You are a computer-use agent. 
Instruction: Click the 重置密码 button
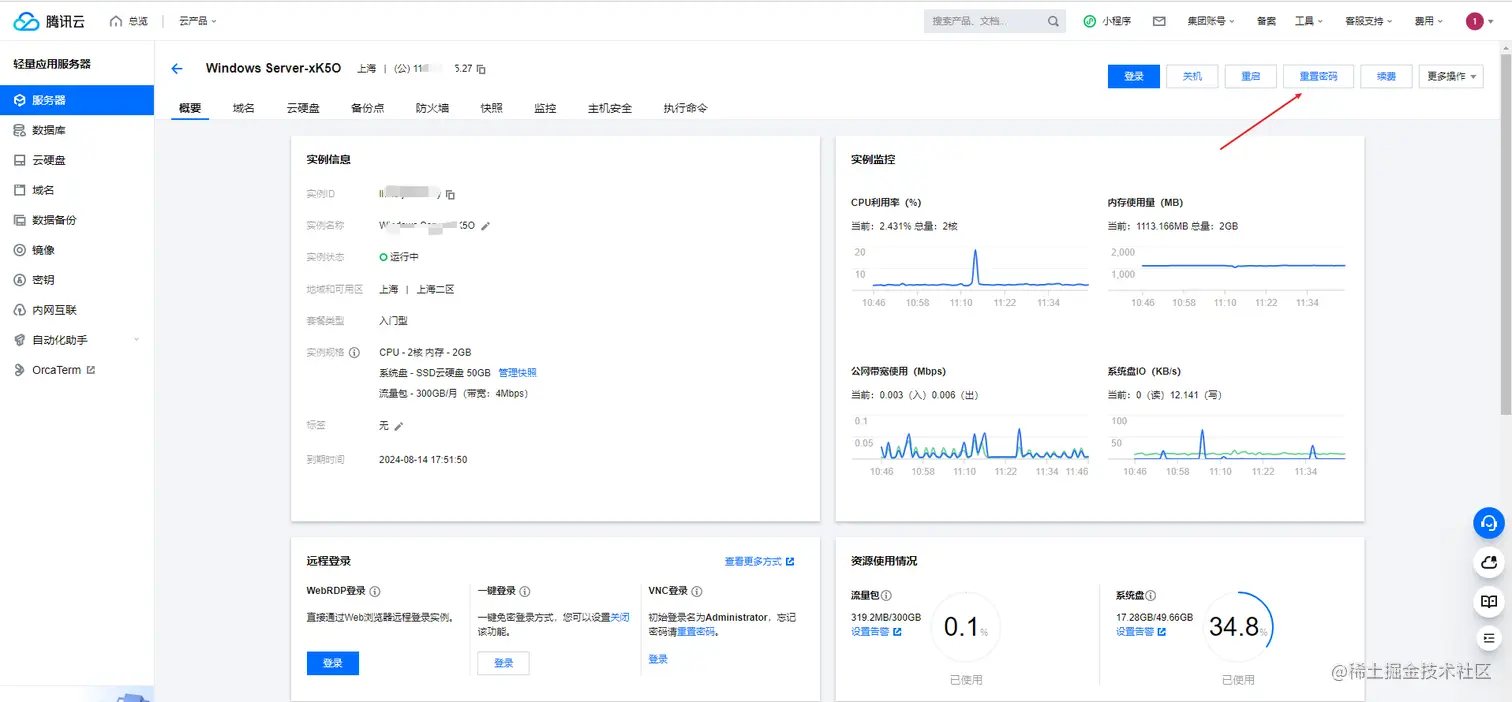click(x=1318, y=76)
